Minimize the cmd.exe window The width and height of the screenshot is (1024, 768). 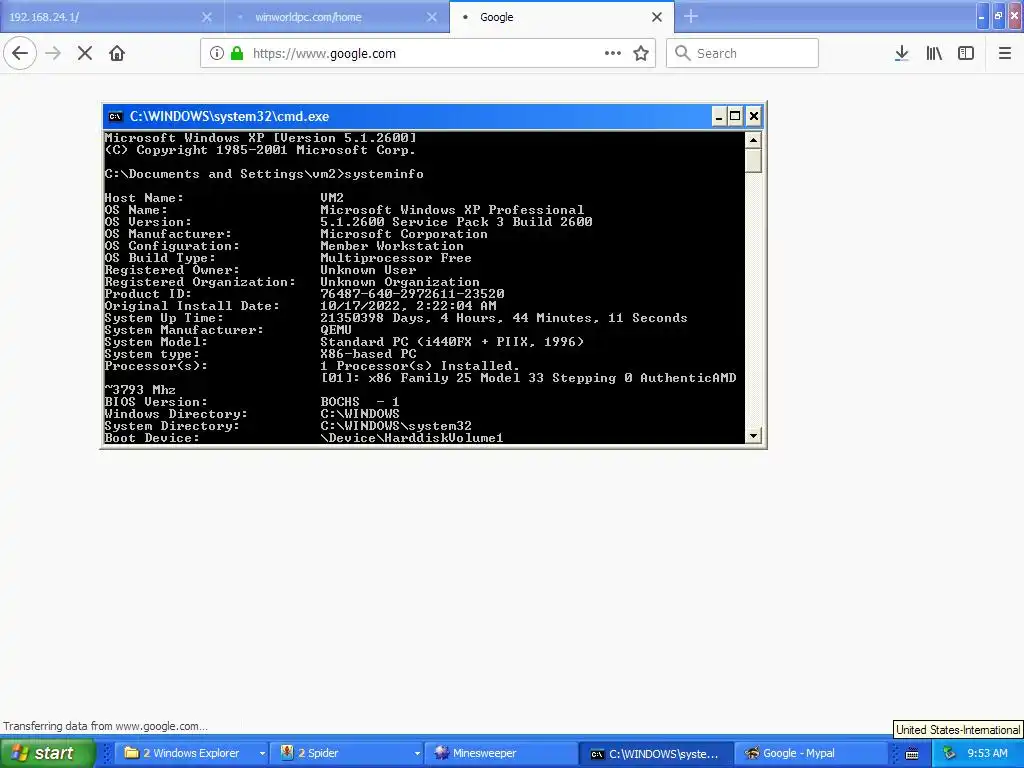pos(718,116)
